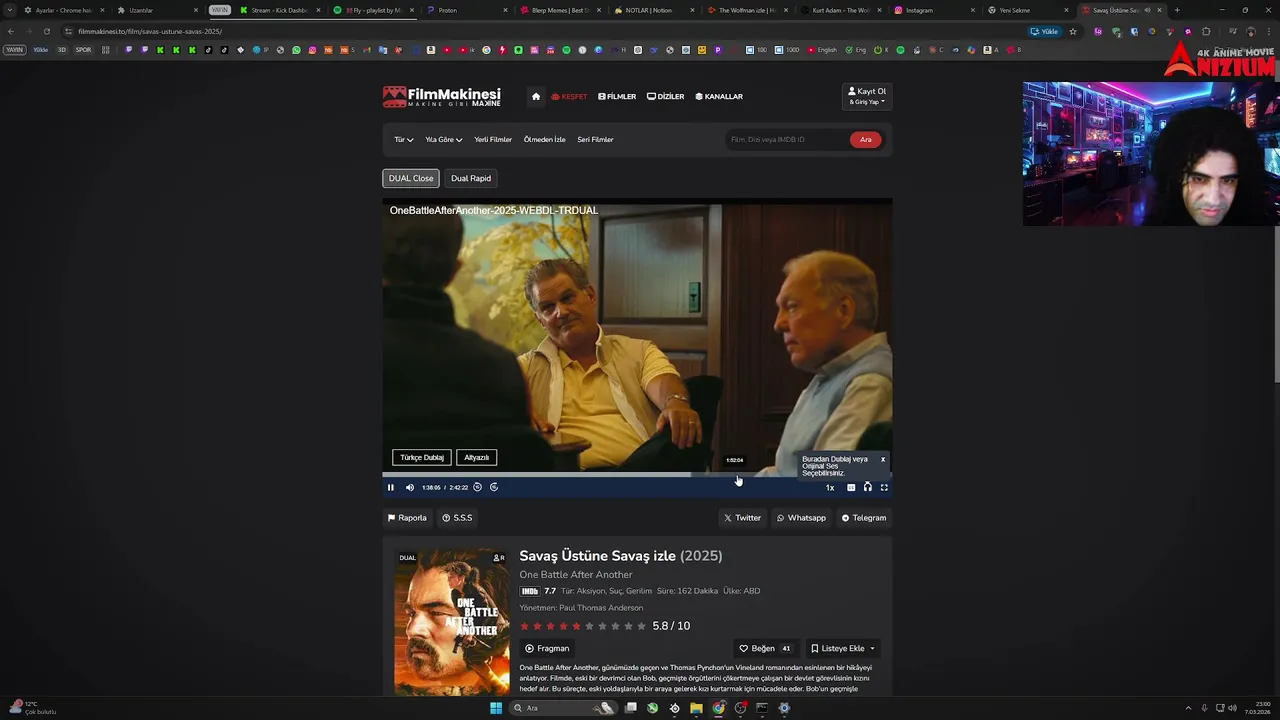Share on Whatsapp

click(x=802, y=518)
